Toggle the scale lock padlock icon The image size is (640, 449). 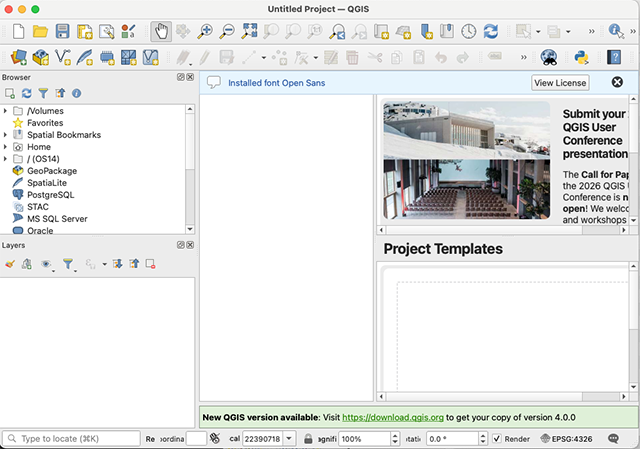(x=308, y=439)
